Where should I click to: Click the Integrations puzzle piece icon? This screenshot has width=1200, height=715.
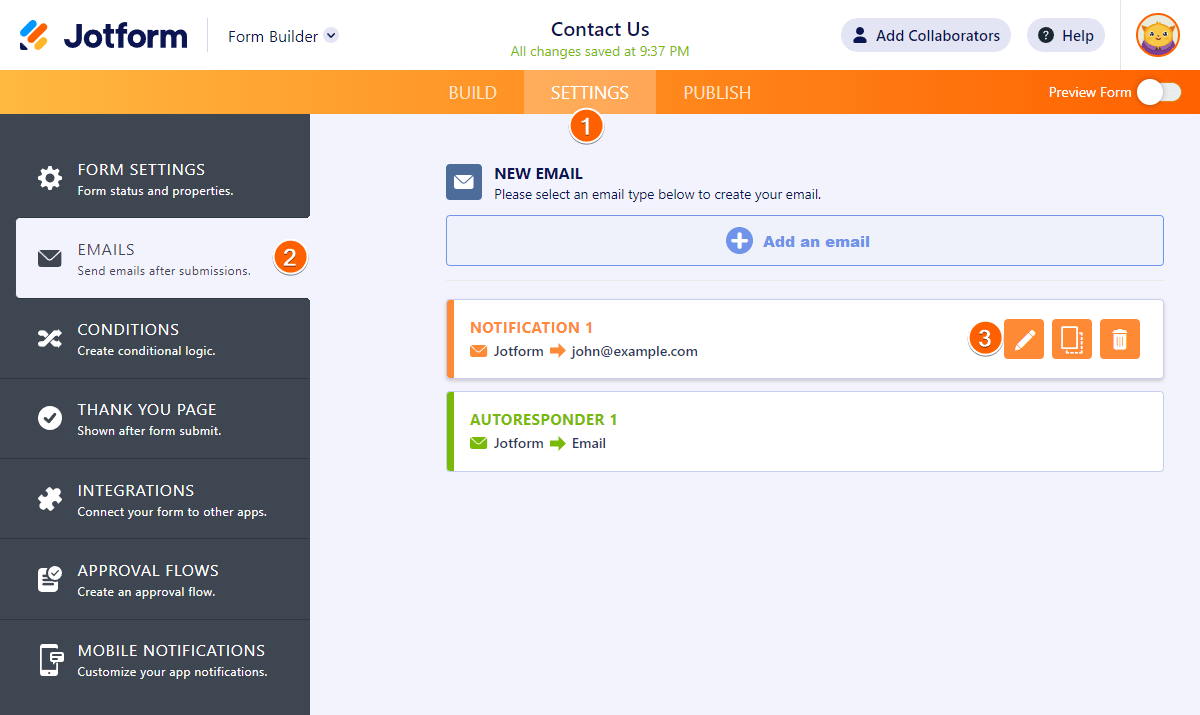[x=50, y=499]
